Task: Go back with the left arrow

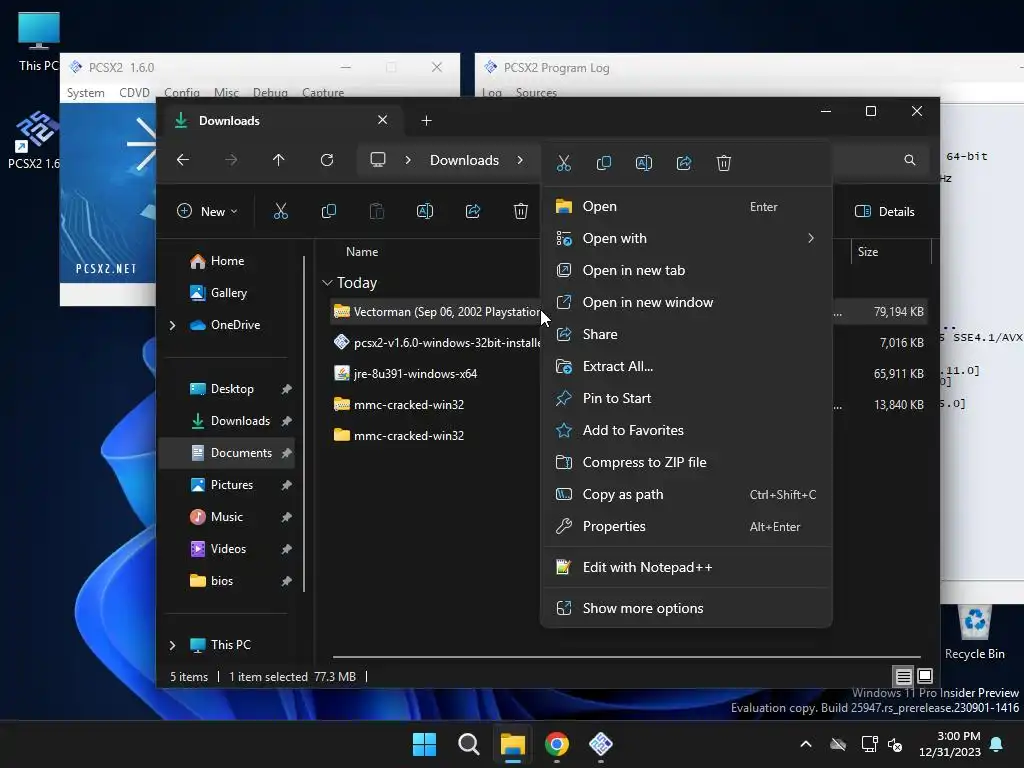Action: [183, 160]
